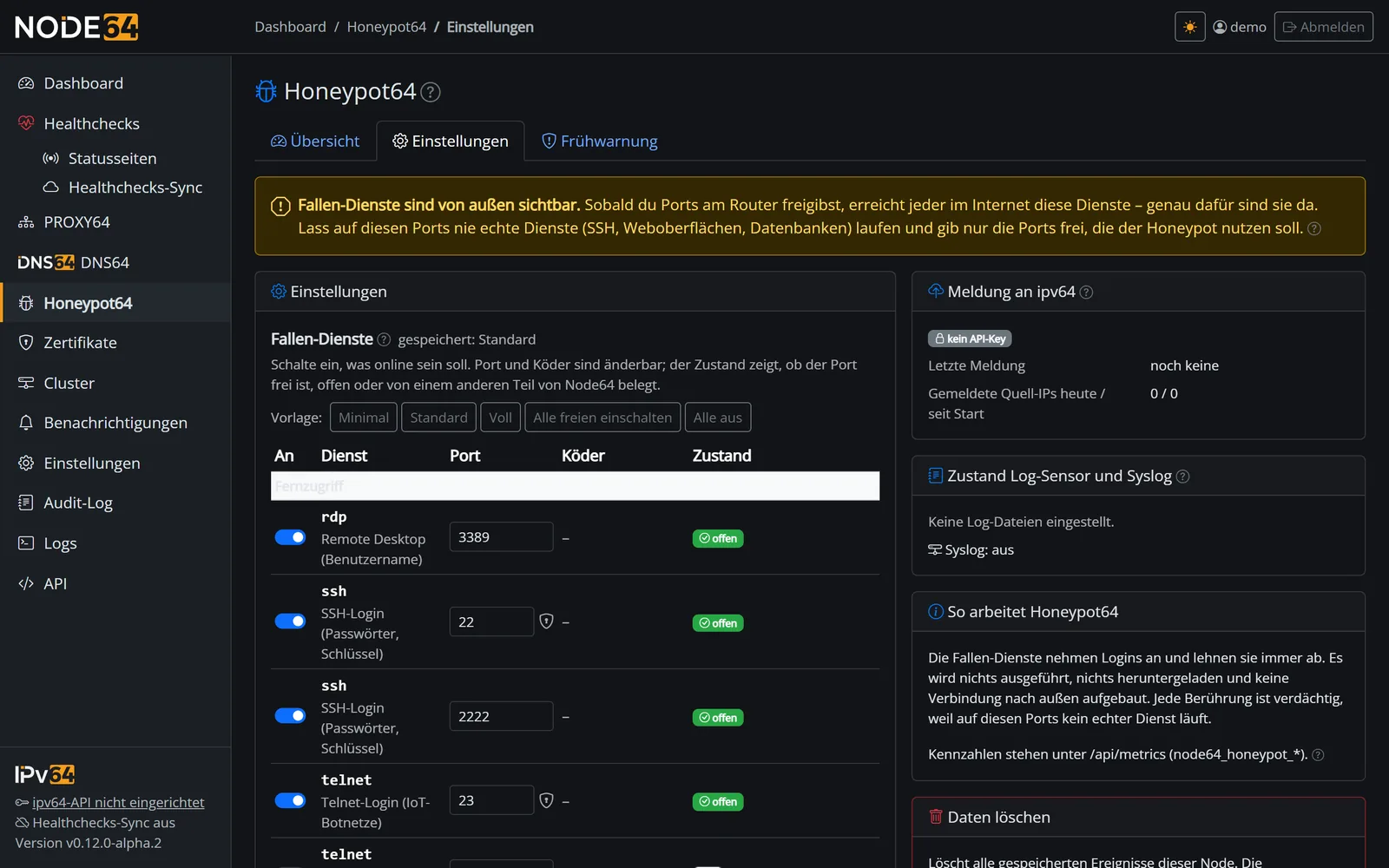Click the Zertifikate shield icon in the sidebar
The width and height of the screenshot is (1389, 868).
(26, 343)
